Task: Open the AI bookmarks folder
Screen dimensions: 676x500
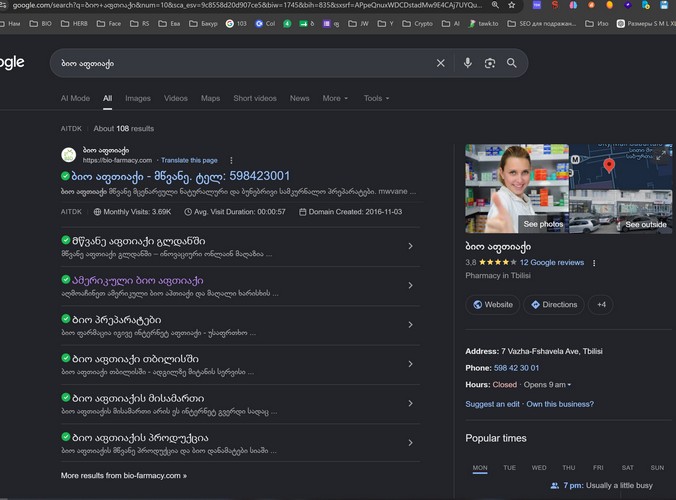Action: coord(451,23)
